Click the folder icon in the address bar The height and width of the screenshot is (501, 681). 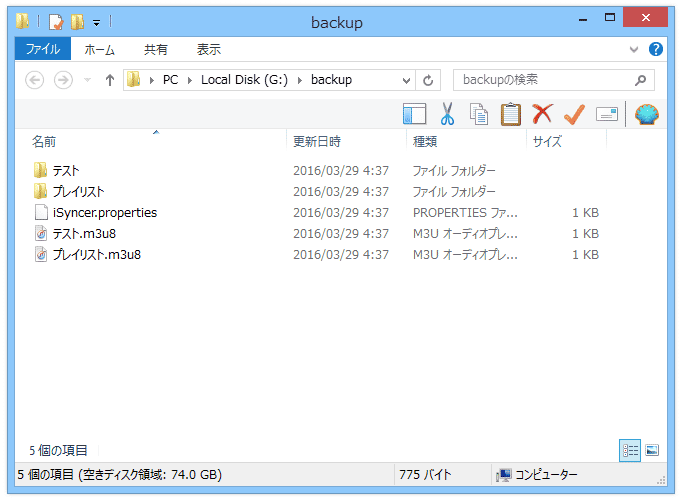133,80
